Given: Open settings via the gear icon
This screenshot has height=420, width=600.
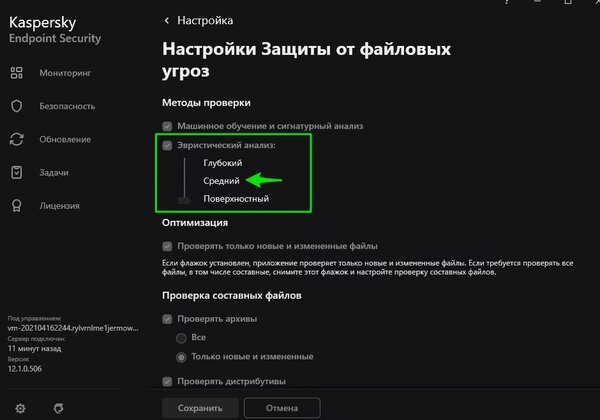Looking at the screenshot, I should [20, 408].
